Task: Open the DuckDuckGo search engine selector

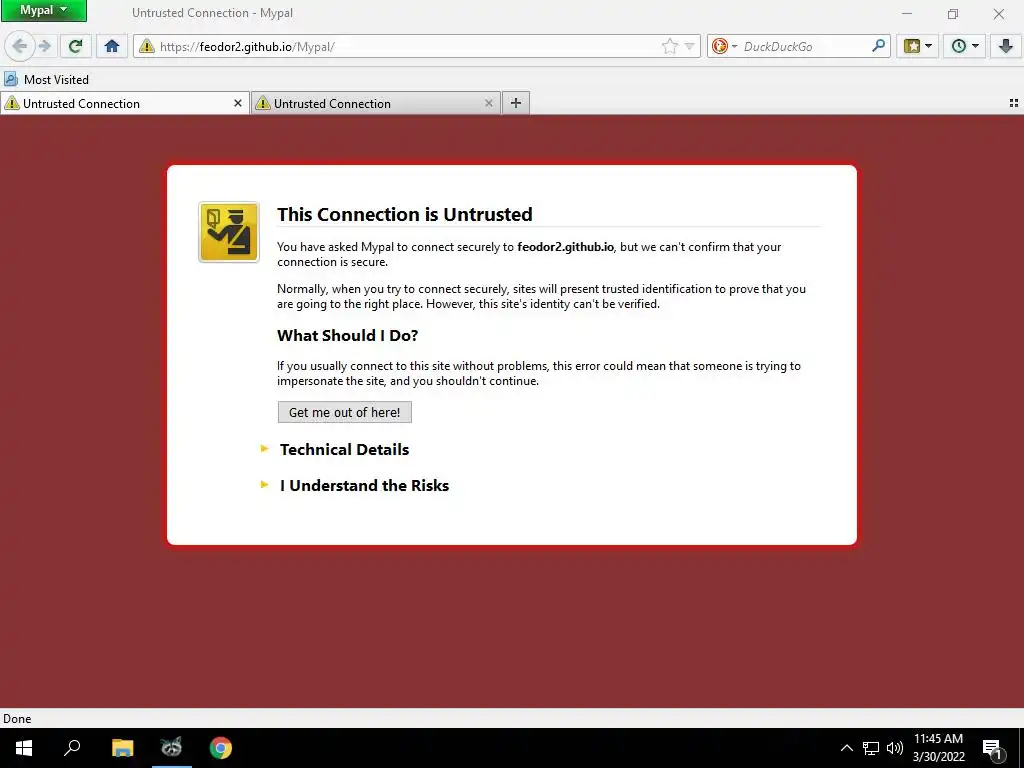Action: [x=724, y=46]
